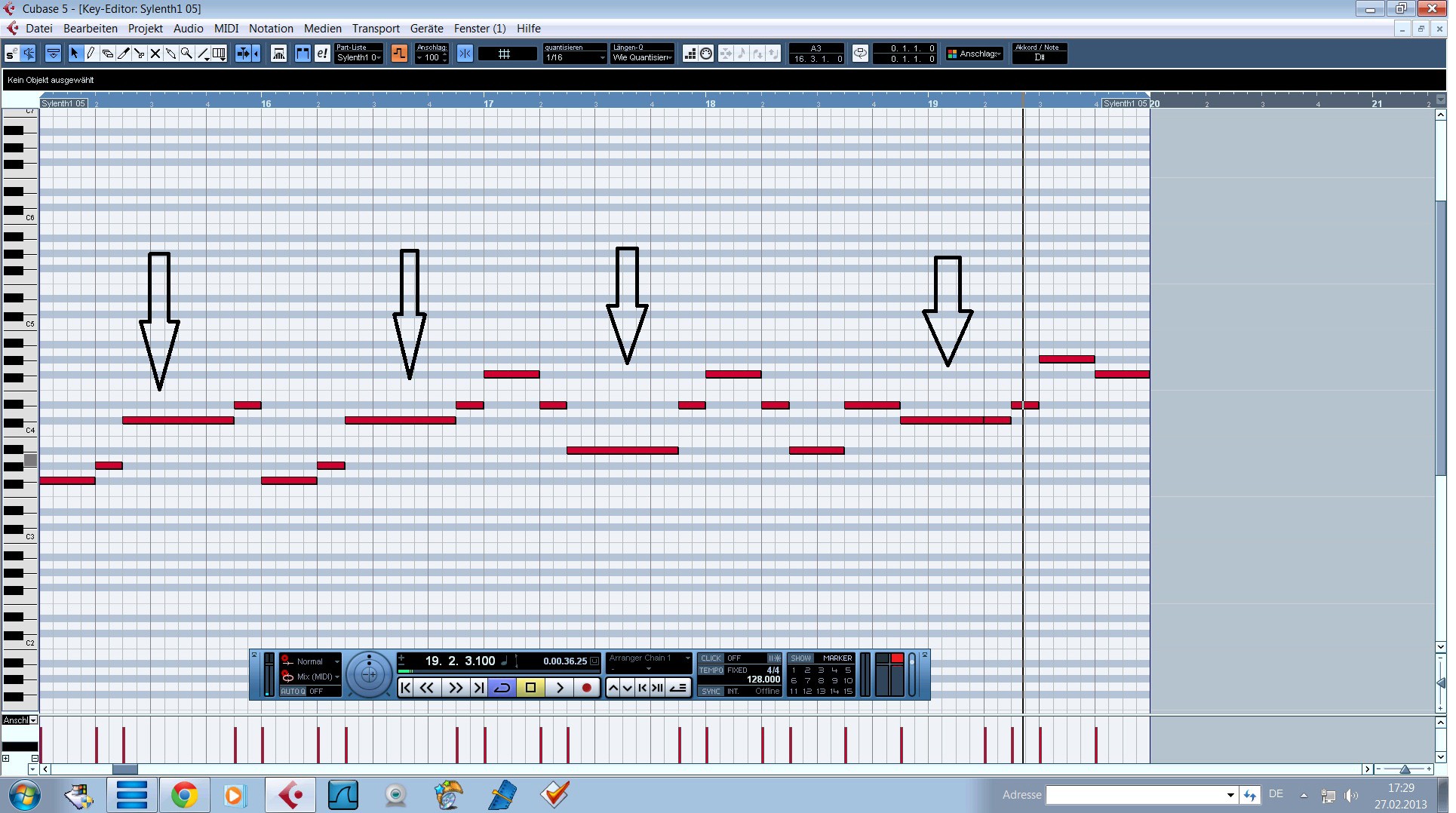Select the Erase tool
Screen dimensions: 1456x813
coord(107,54)
